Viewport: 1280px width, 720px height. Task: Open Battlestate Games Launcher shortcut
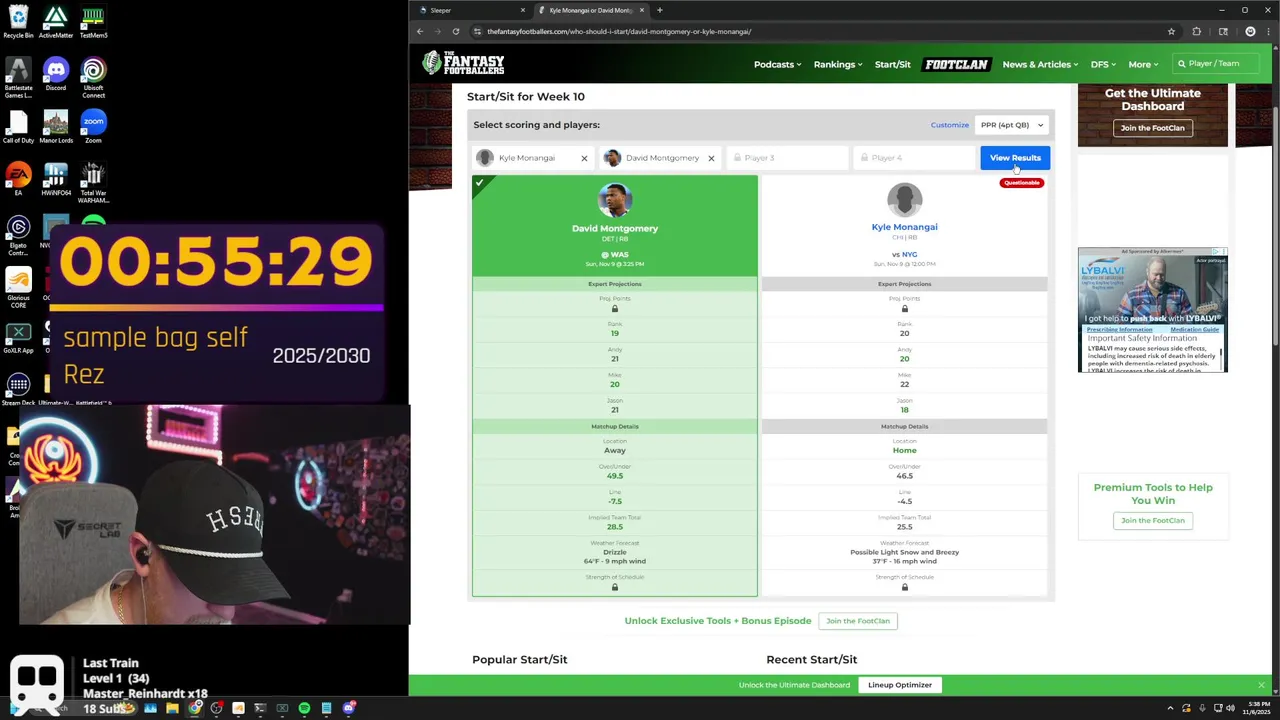18,78
